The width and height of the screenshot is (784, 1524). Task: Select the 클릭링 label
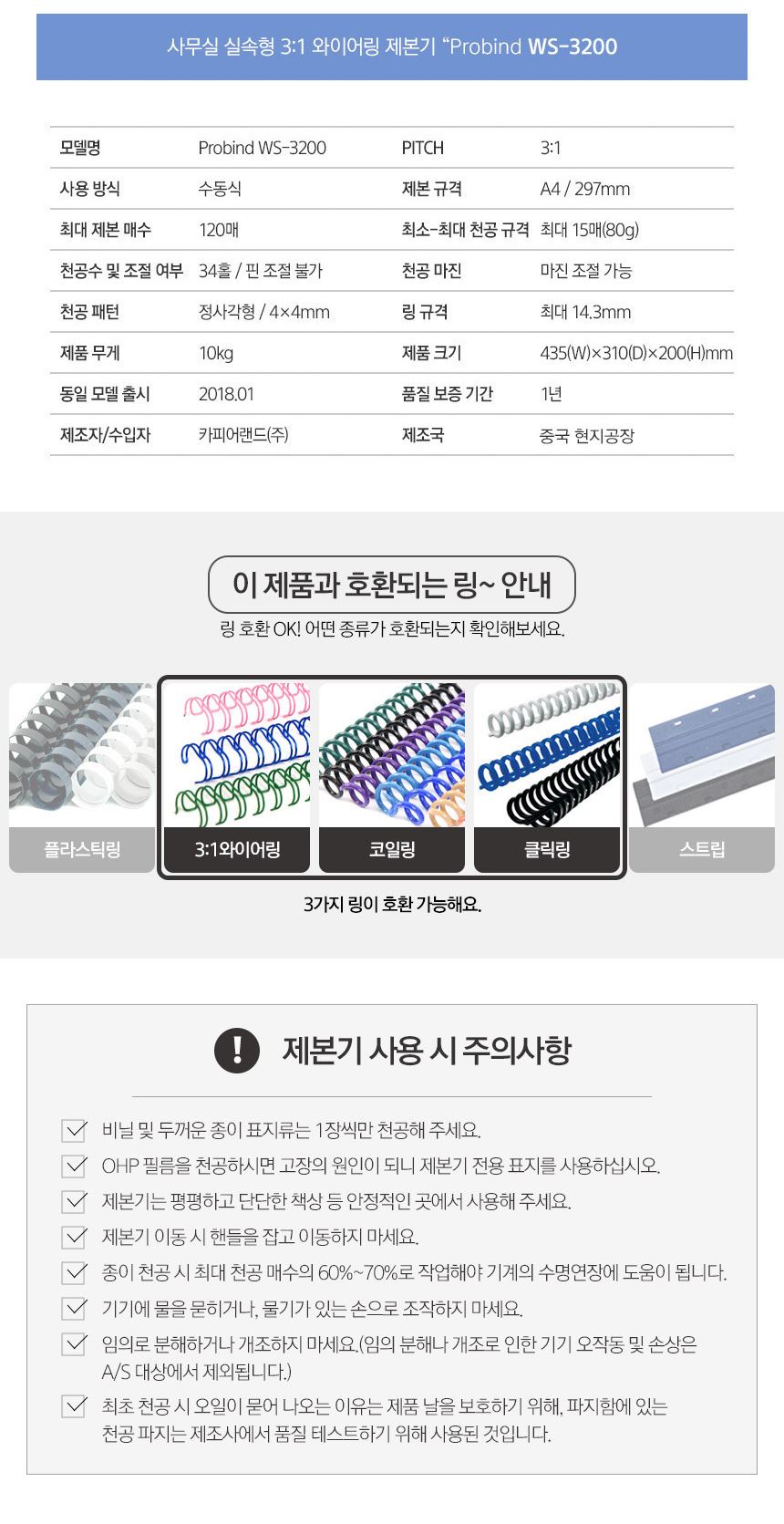pyautogui.click(x=547, y=850)
